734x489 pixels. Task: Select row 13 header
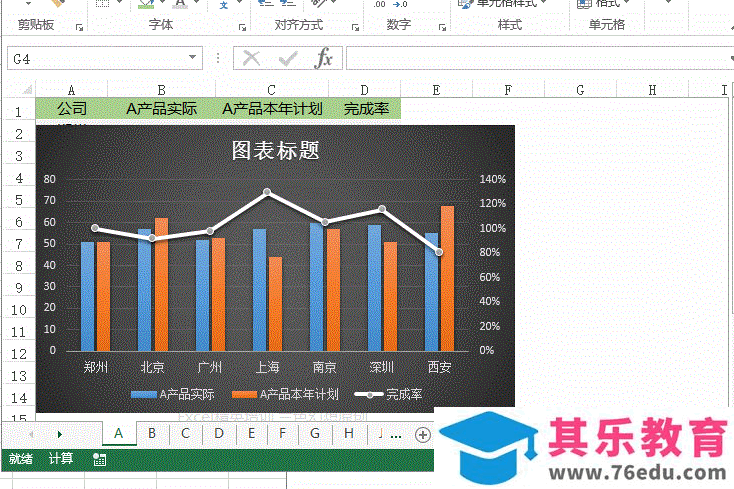(19, 376)
